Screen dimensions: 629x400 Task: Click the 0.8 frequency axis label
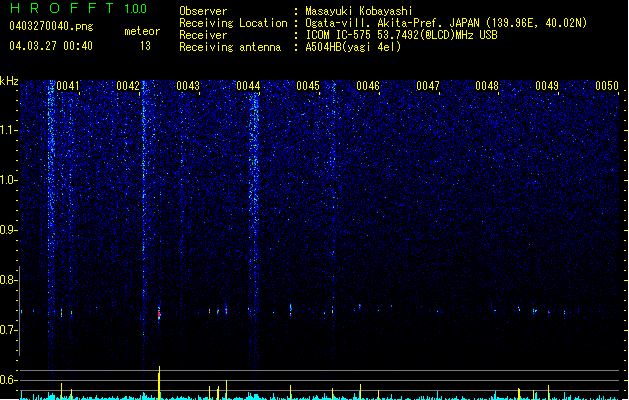[x=8, y=280]
